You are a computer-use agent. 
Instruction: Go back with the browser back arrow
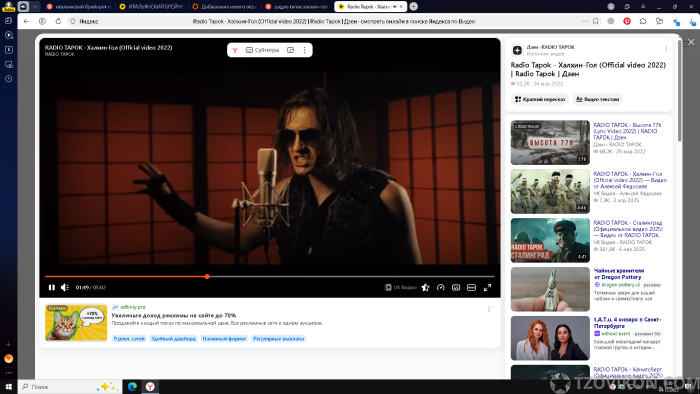click(26, 21)
